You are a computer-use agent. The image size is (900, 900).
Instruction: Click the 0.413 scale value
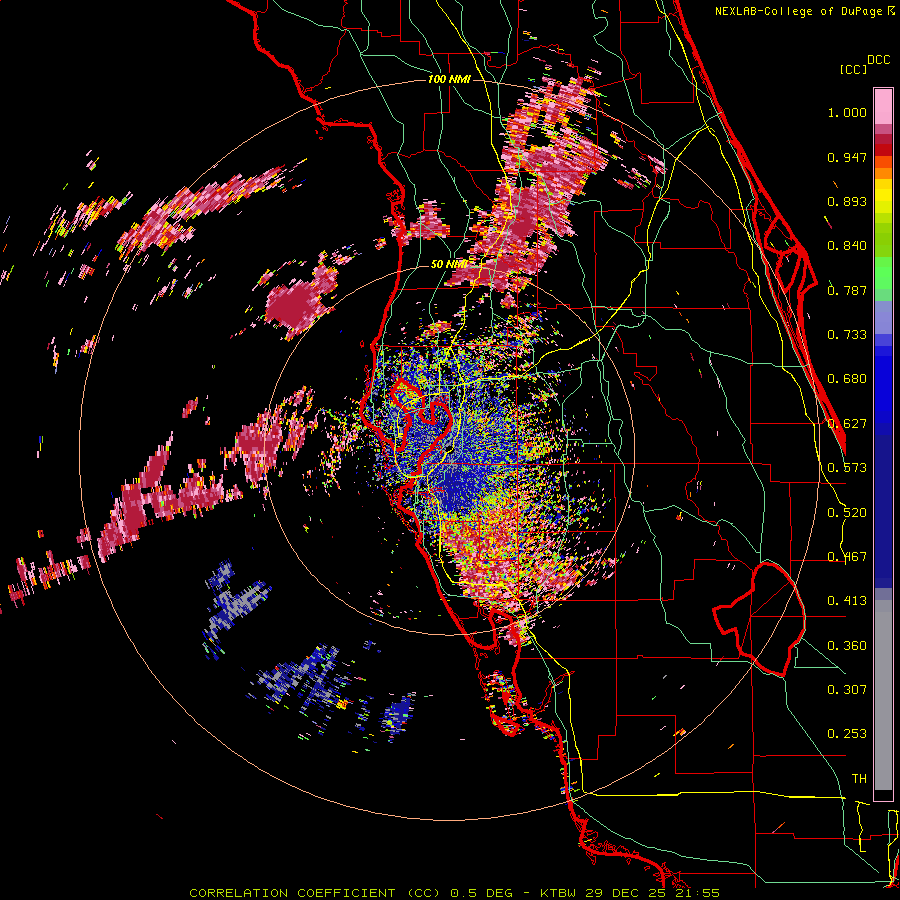coord(847,601)
